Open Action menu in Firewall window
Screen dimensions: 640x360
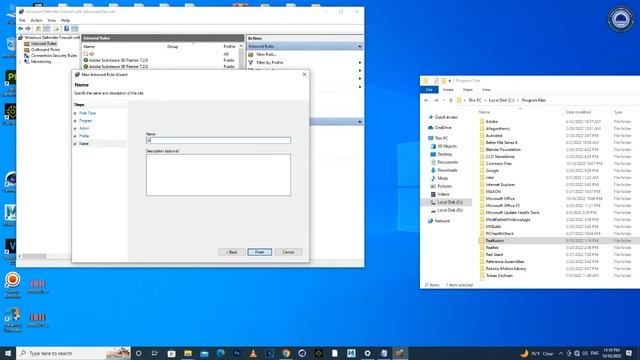tap(36, 20)
